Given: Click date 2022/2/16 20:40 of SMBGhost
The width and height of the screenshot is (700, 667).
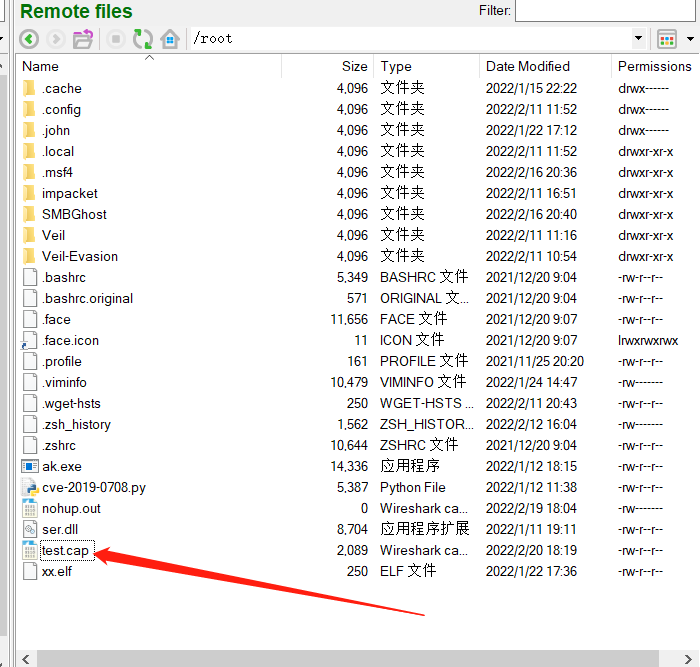Looking at the screenshot, I should (x=531, y=214).
